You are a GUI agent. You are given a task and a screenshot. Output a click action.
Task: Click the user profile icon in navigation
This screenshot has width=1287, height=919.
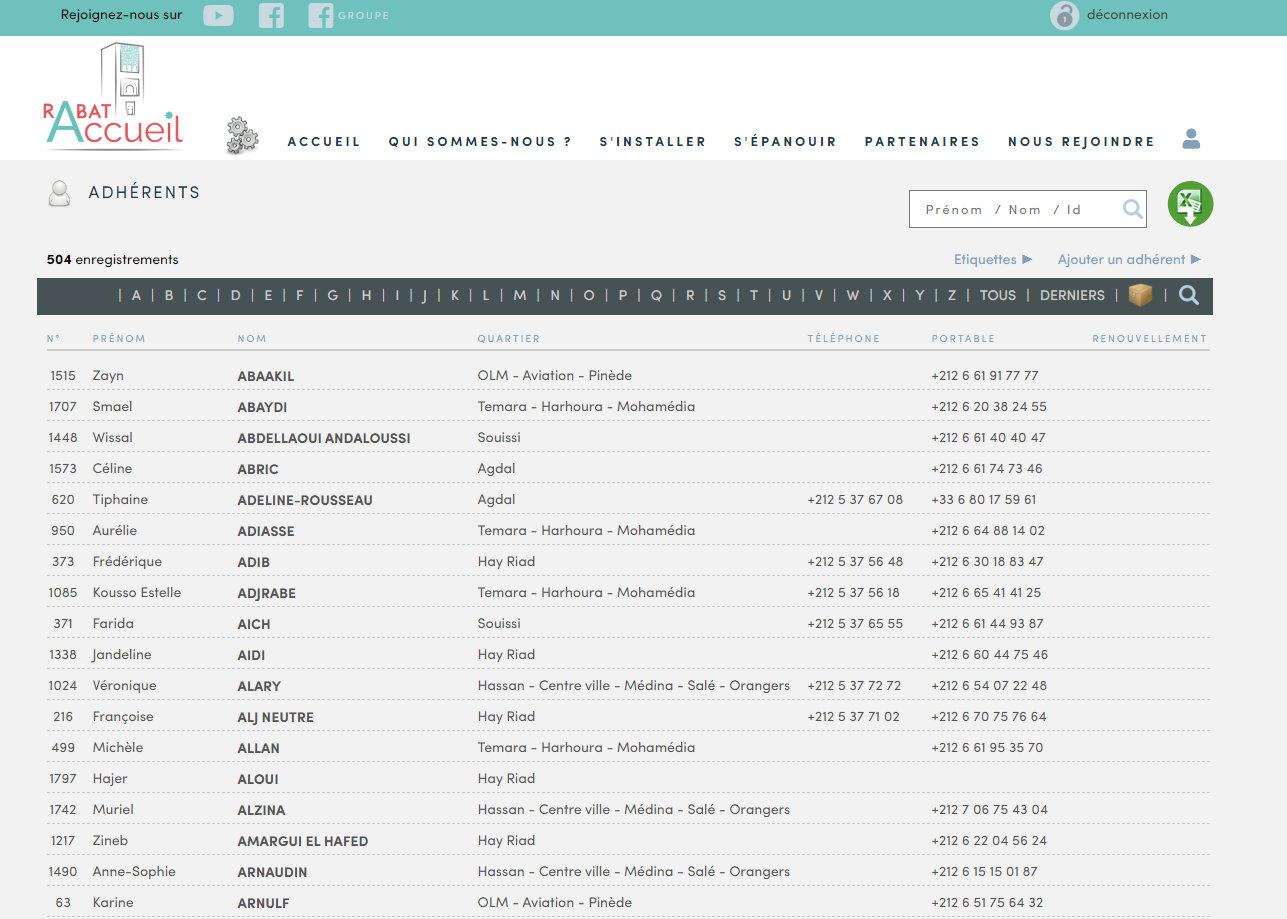tap(1190, 140)
